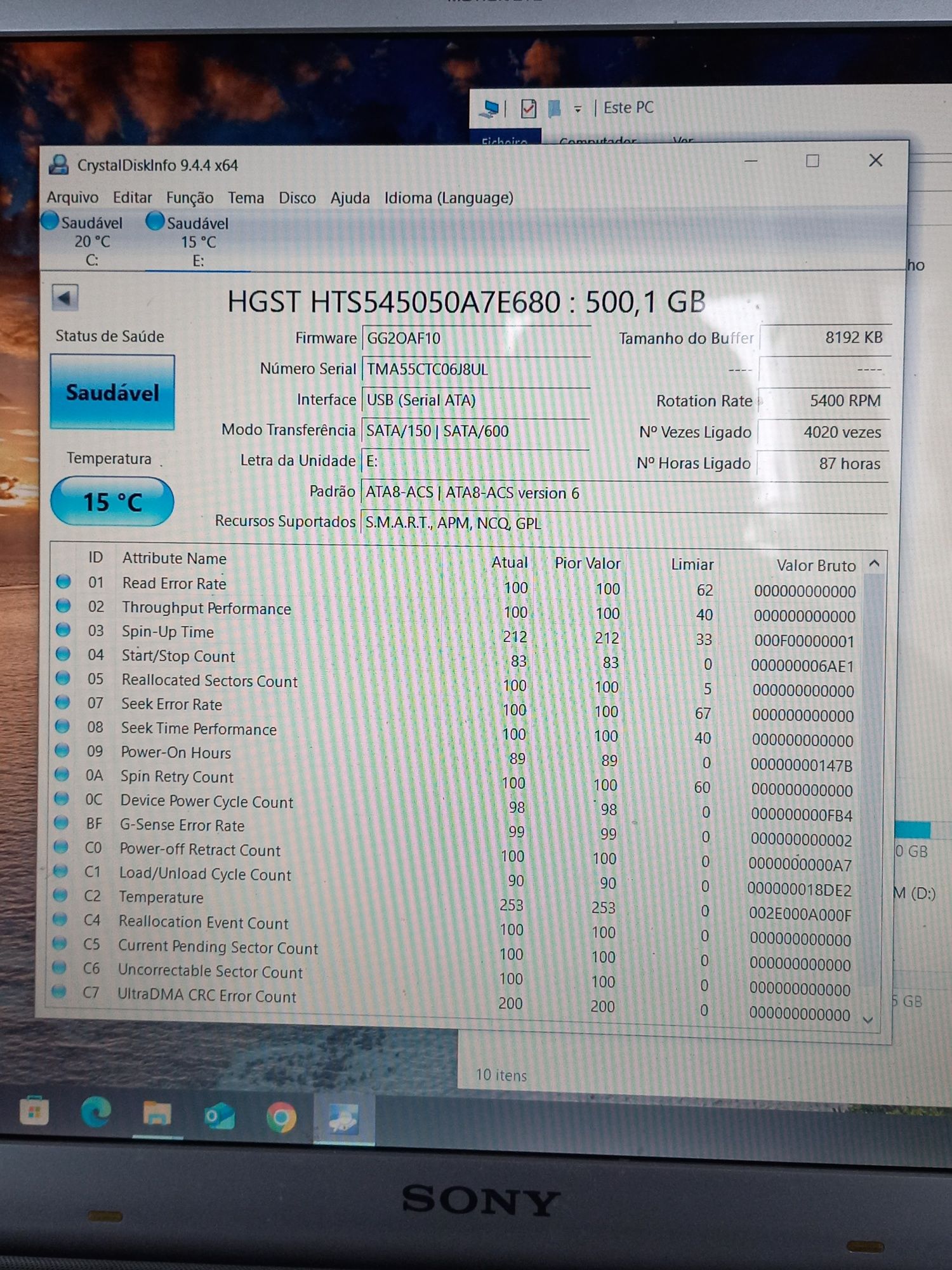The image size is (952, 1270).
Task: Click status dot for Temperature row
Action: pyautogui.click(x=60, y=895)
